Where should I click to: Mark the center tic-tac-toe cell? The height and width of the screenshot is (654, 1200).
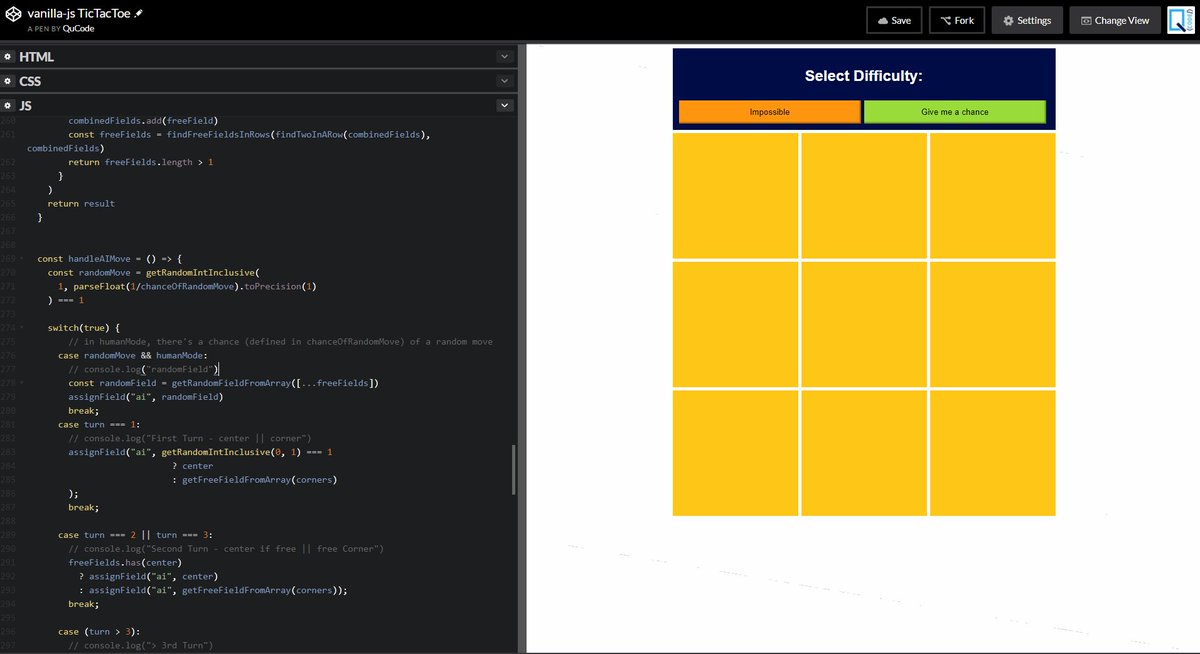pos(864,324)
